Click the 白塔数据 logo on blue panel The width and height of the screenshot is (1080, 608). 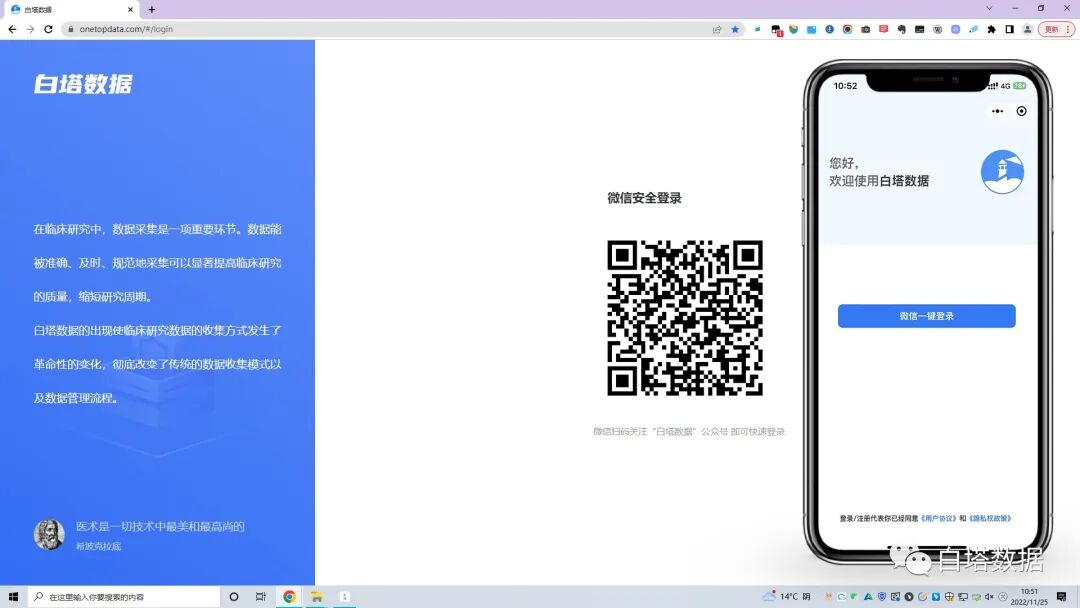(83, 84)
